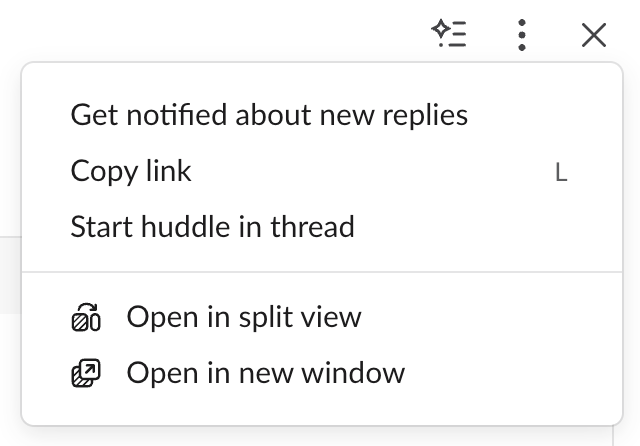640x446 pixels.
Task: Select Start huddle in thread
Action: [x=212, y=227]
